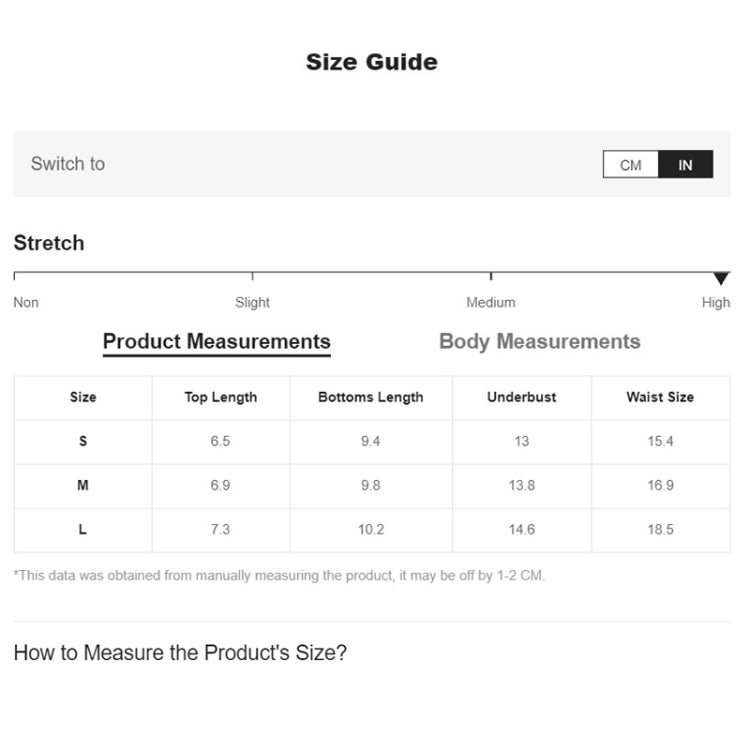Click the High stretch triangle marker
Image resolution: width=750 pixels, height=750 pixels.
coord(721,279)
